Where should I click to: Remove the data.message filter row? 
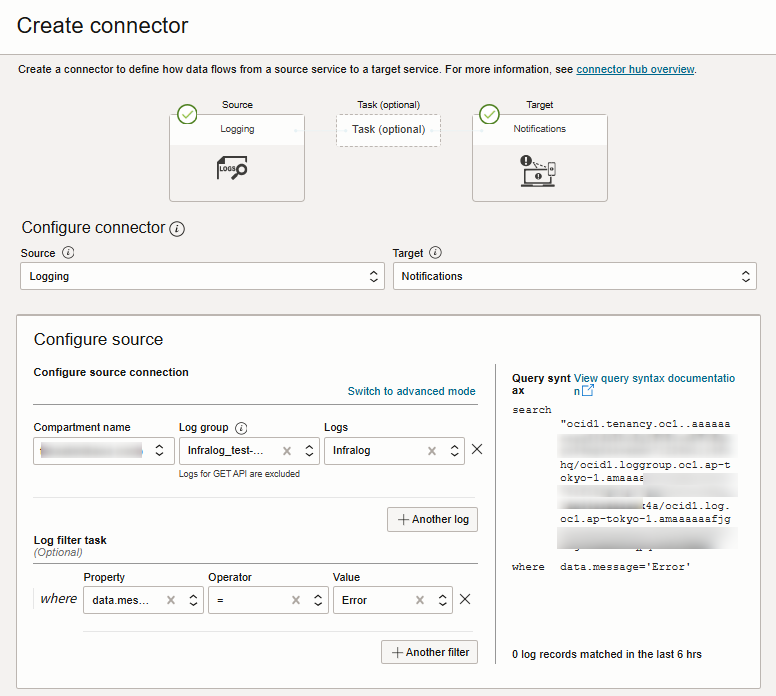tap(465, 600)
